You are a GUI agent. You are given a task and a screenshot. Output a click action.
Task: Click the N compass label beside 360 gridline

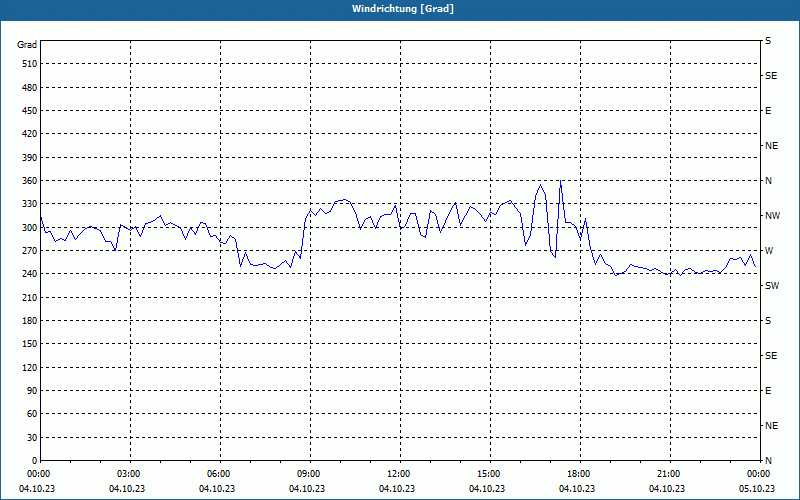[768, 181]
